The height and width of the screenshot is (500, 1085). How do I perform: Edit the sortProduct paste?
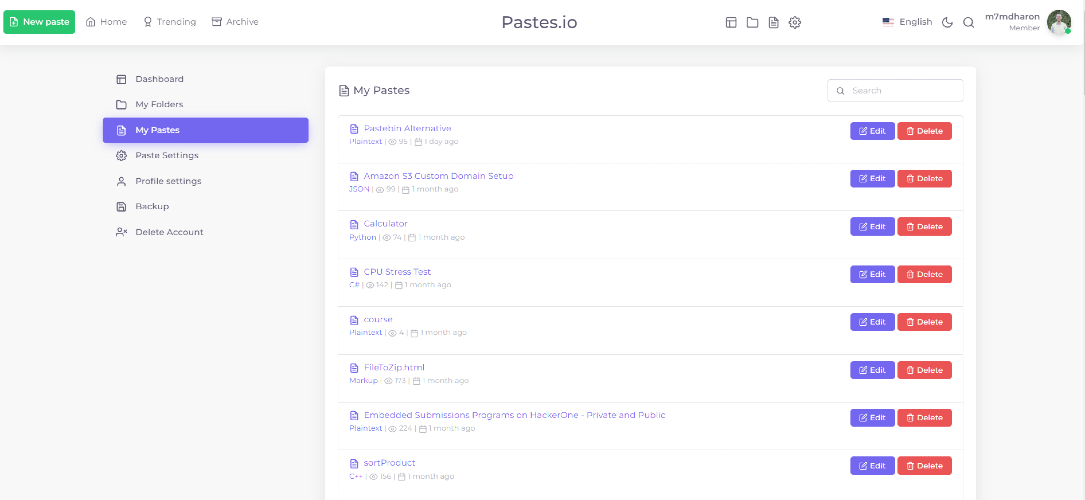coord(872,465)
